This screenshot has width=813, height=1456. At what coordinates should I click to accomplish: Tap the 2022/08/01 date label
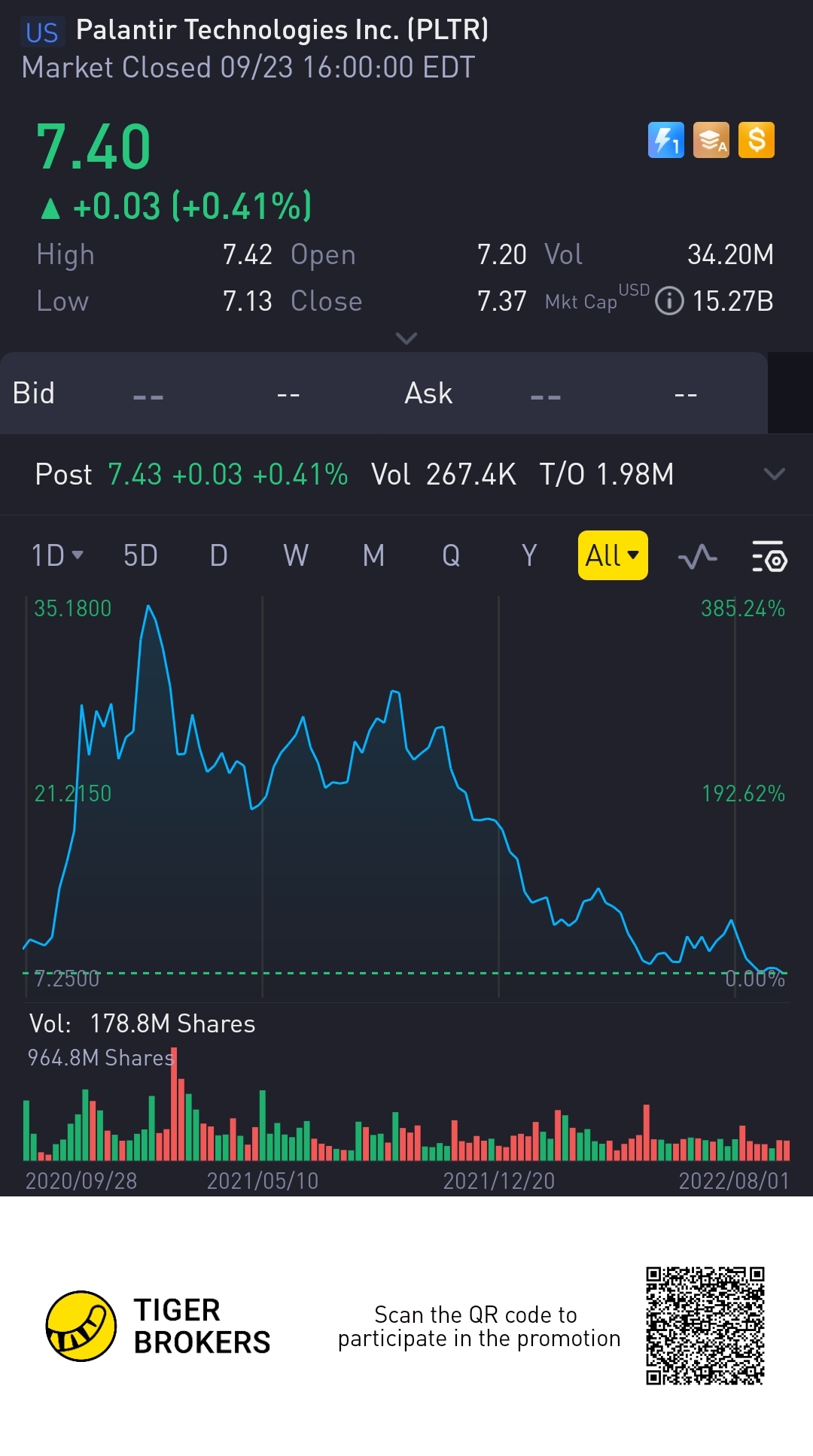click(734, 1181)
